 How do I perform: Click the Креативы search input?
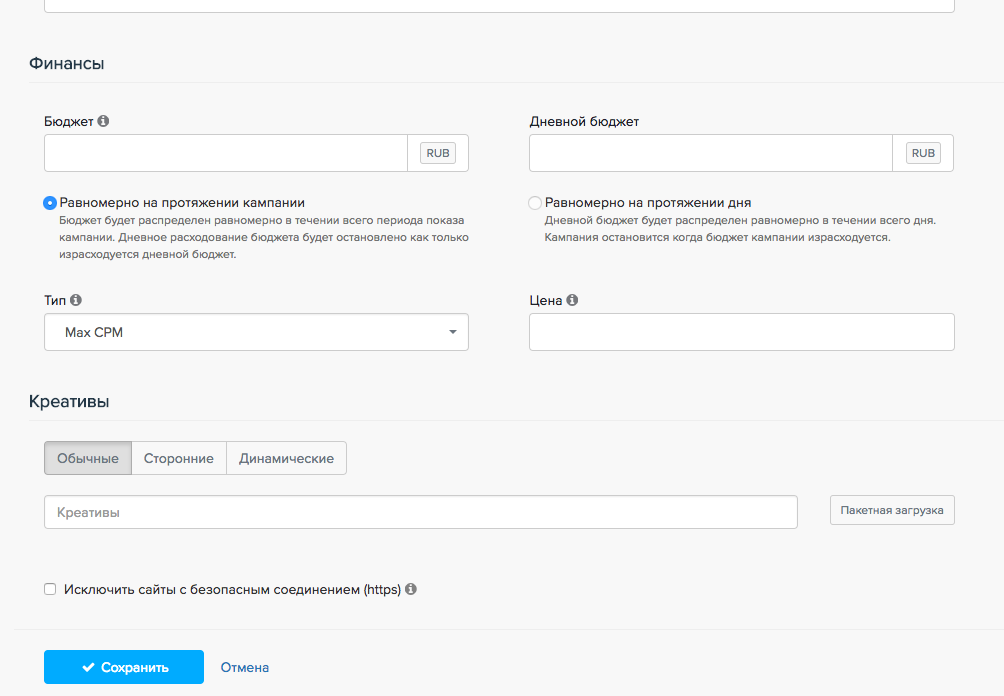420,512
